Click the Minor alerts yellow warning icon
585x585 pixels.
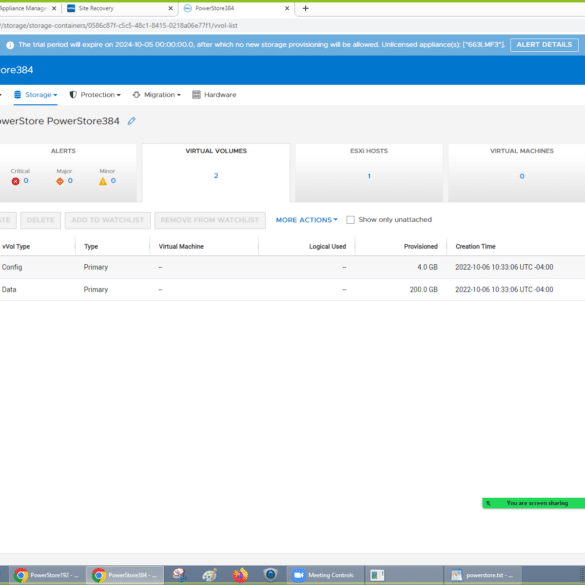point(103,181)
